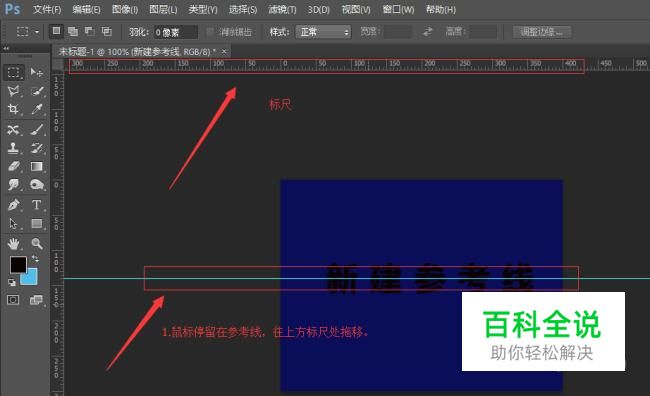Open the 3D(D) menu
This screenshot has height=396, width=650.
point(318,10)
